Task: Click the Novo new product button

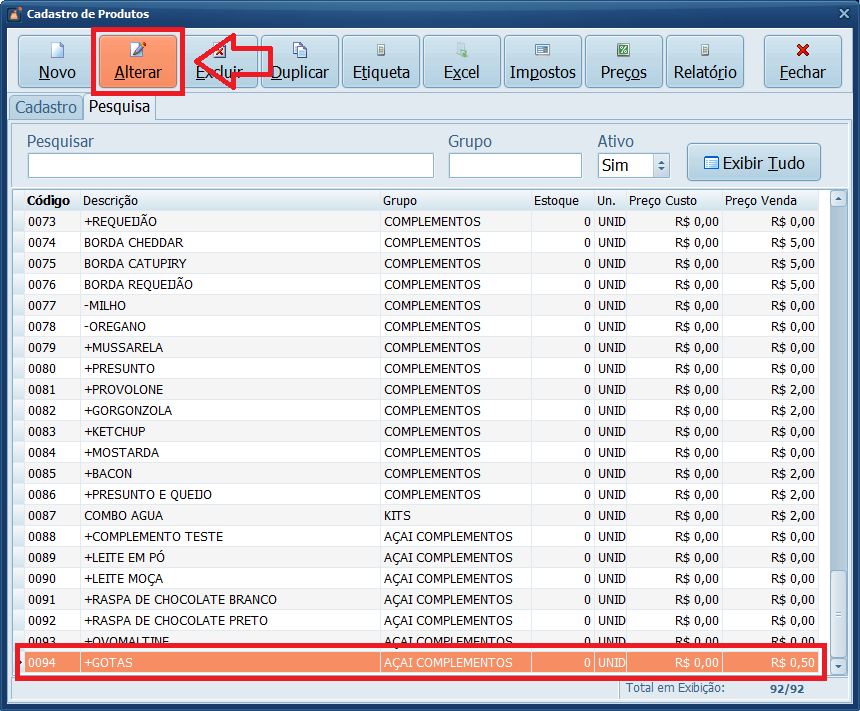Action: coord(57,62)
